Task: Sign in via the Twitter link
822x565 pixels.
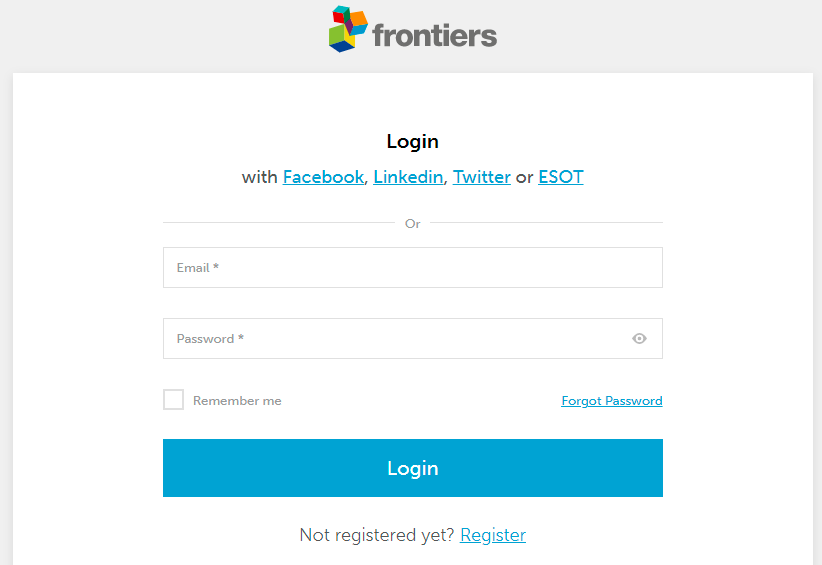Action: [x=482, y=177]
